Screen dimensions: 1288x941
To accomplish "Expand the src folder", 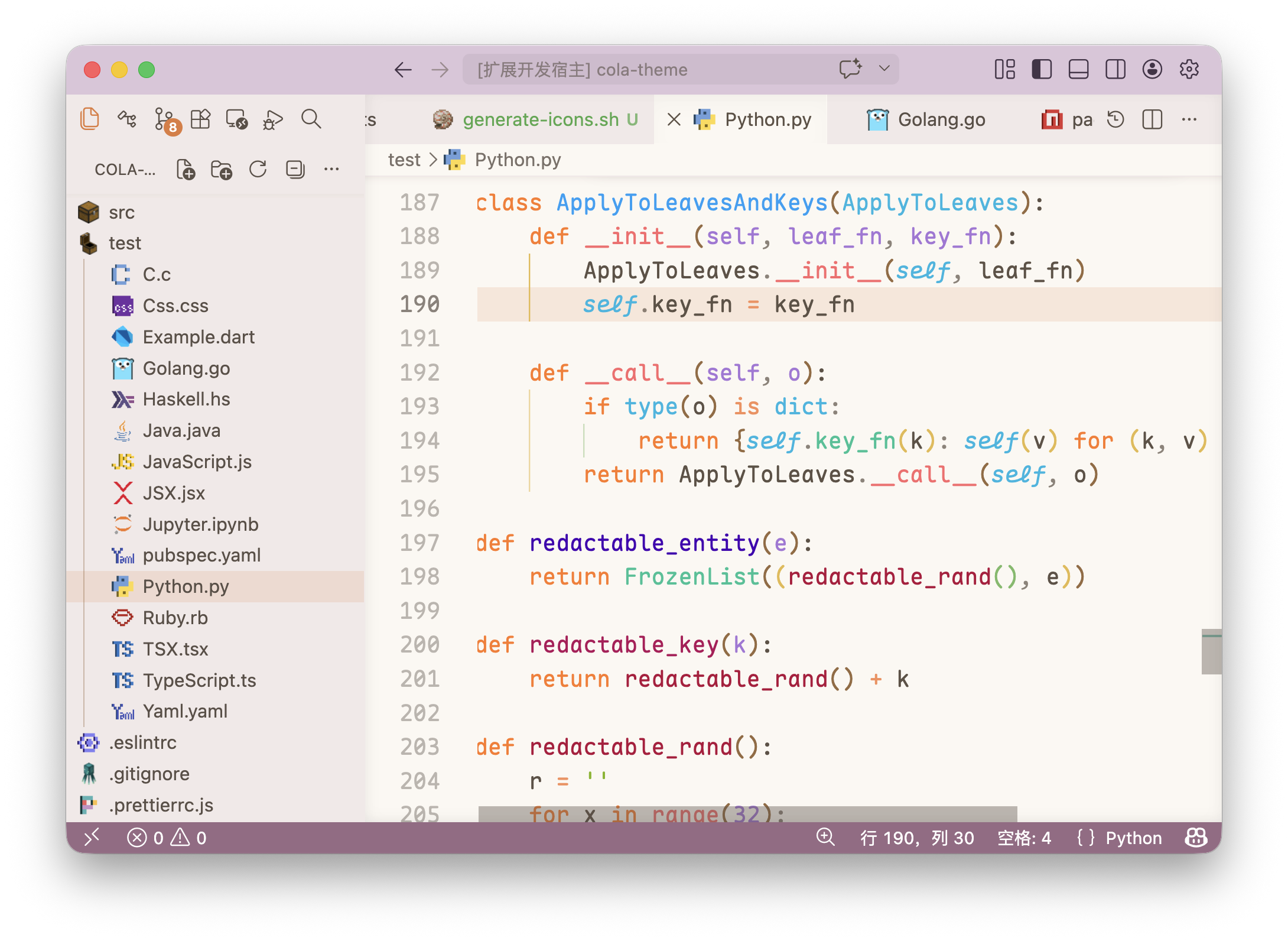I will [216, 212].
